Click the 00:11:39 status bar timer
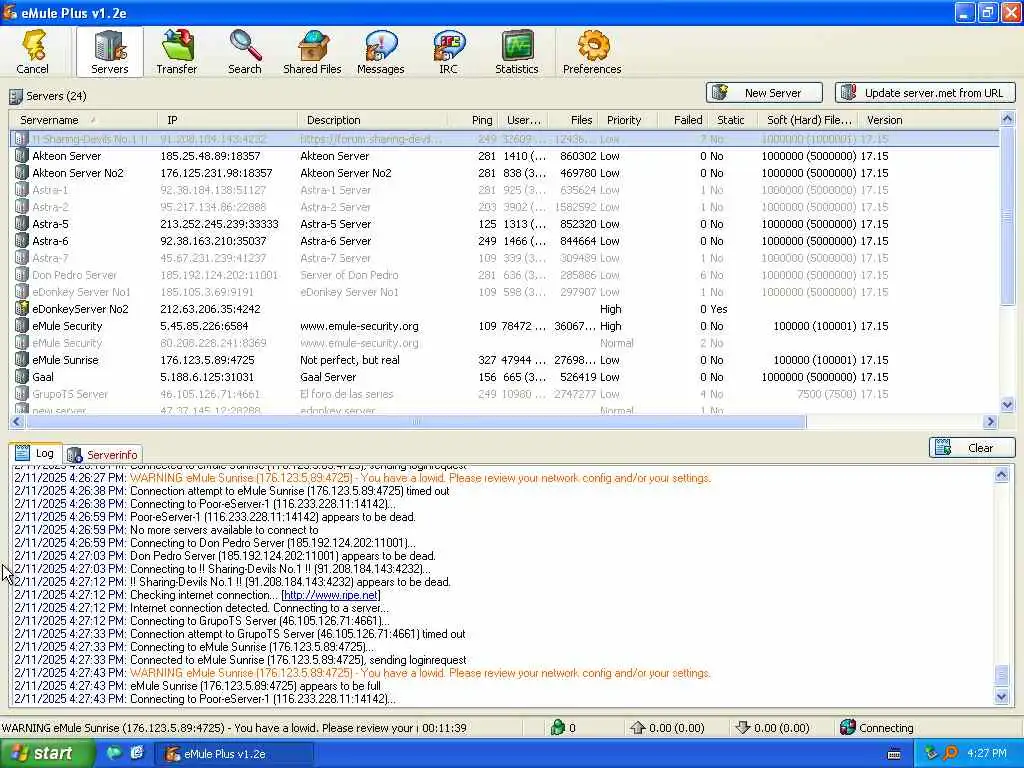Screen dimensions: 1024x768 pyautogui.click(x=444, y=728)
